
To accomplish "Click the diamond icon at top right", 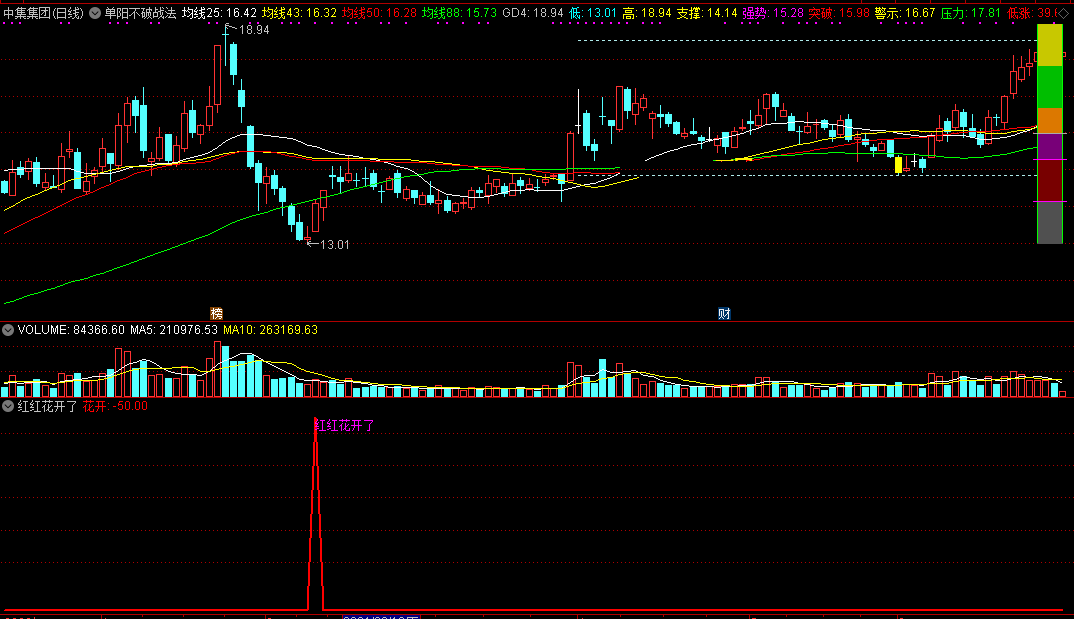I will tap(1064, 13).
